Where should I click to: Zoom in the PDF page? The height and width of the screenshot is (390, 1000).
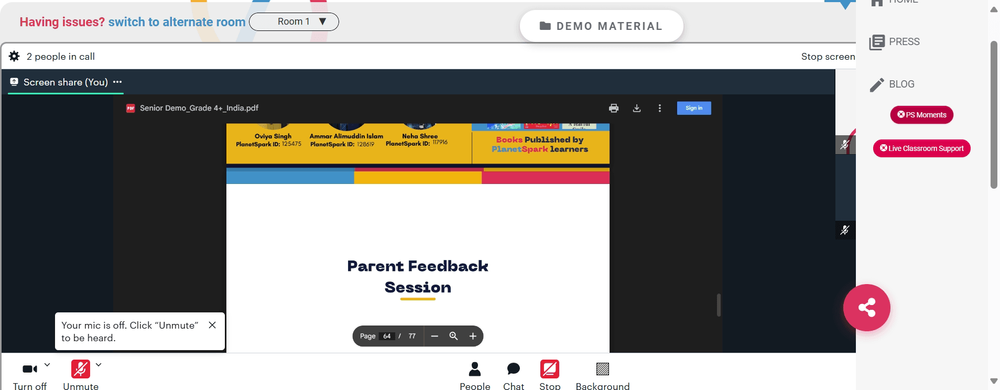pyautogui.click(x=473, y=336)
